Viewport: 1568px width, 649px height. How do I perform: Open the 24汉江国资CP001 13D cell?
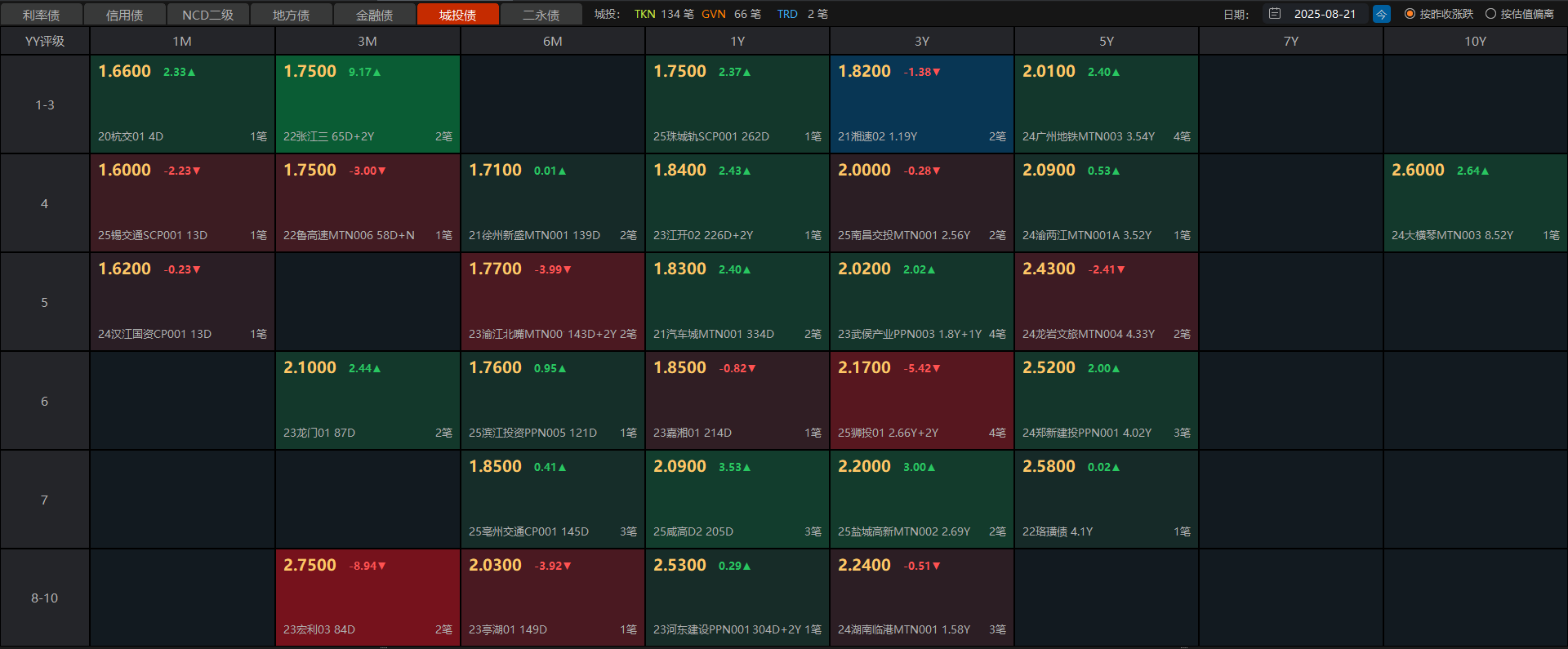[182, 301]
